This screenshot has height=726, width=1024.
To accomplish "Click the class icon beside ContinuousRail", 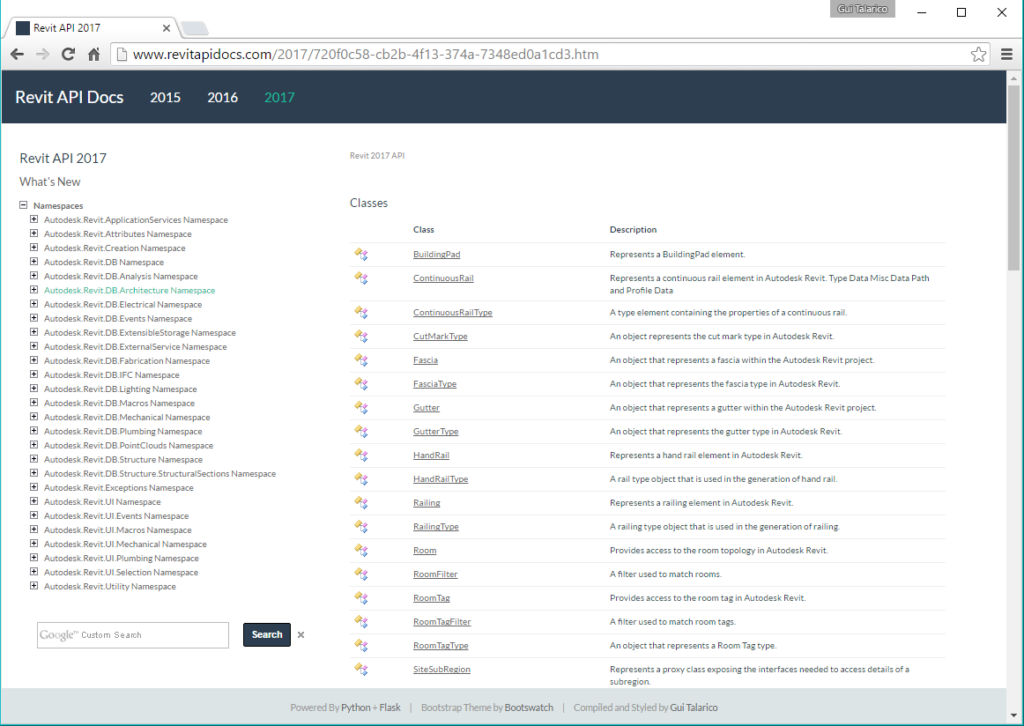I will pyautogui.click(x=361, y=278).
